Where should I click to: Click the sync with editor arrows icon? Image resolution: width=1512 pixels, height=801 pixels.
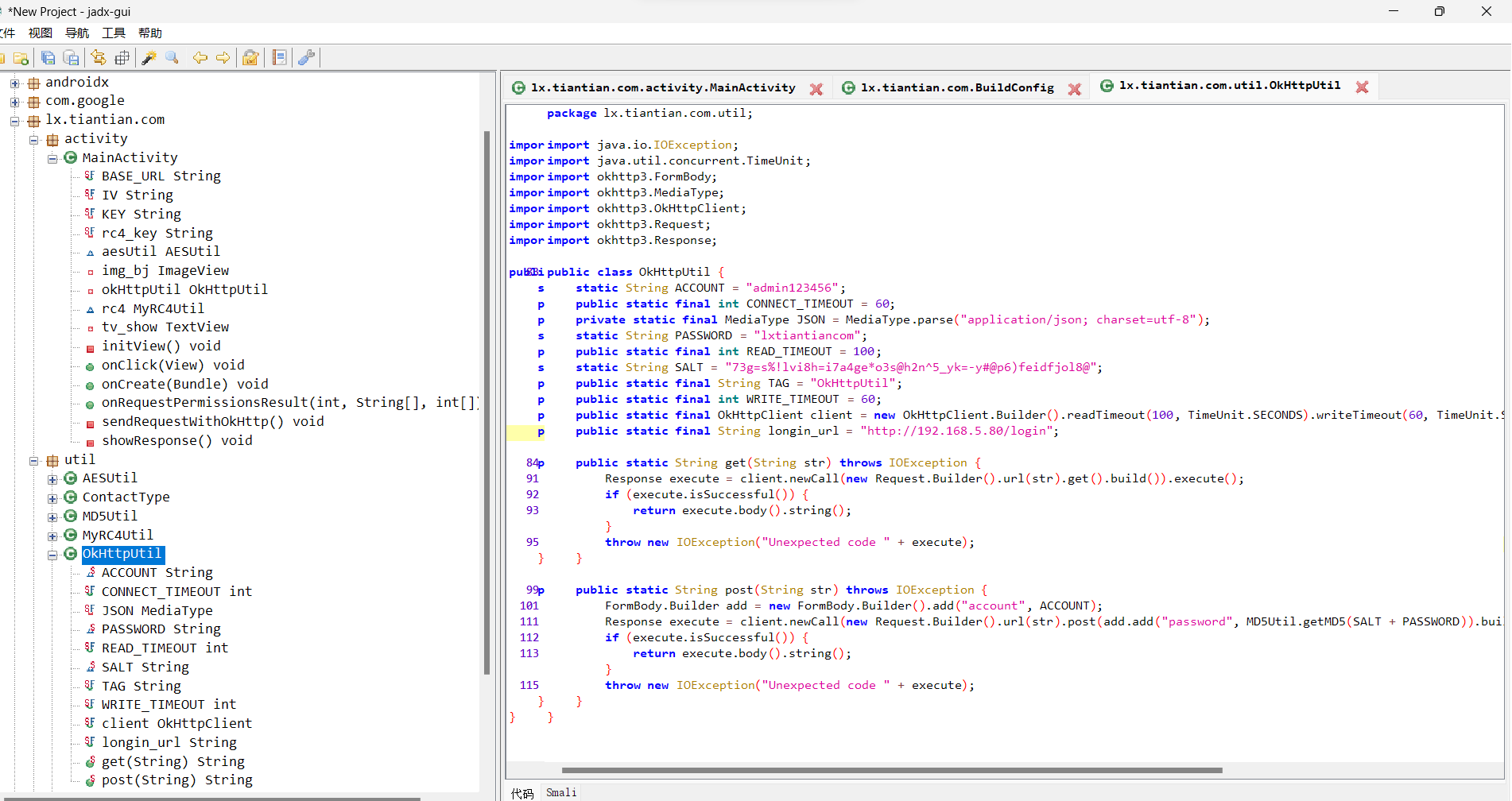pyautogui.click(x=98, y=58)
